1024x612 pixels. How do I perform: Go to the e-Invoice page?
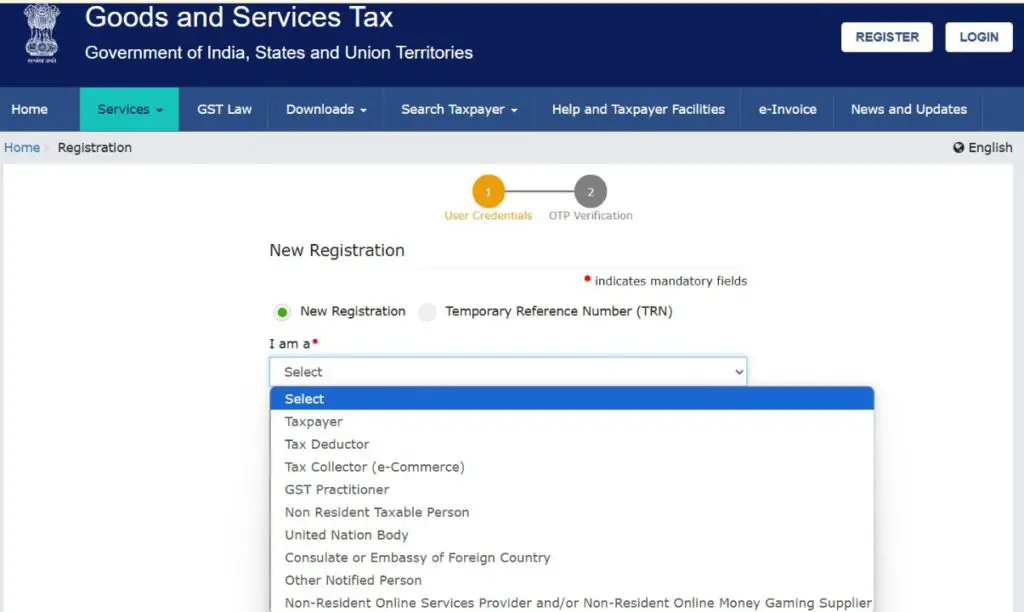(x=787, y=109)
